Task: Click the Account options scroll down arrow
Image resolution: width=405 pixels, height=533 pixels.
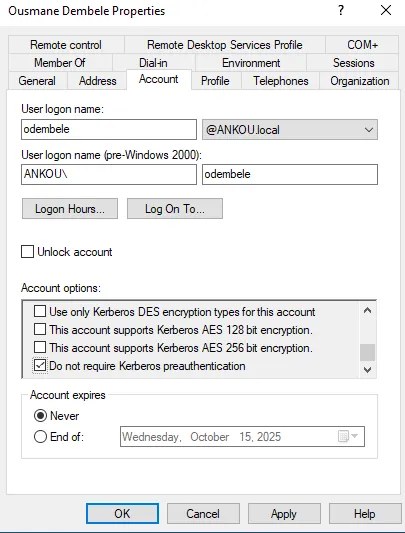Action: click(367, 369)
